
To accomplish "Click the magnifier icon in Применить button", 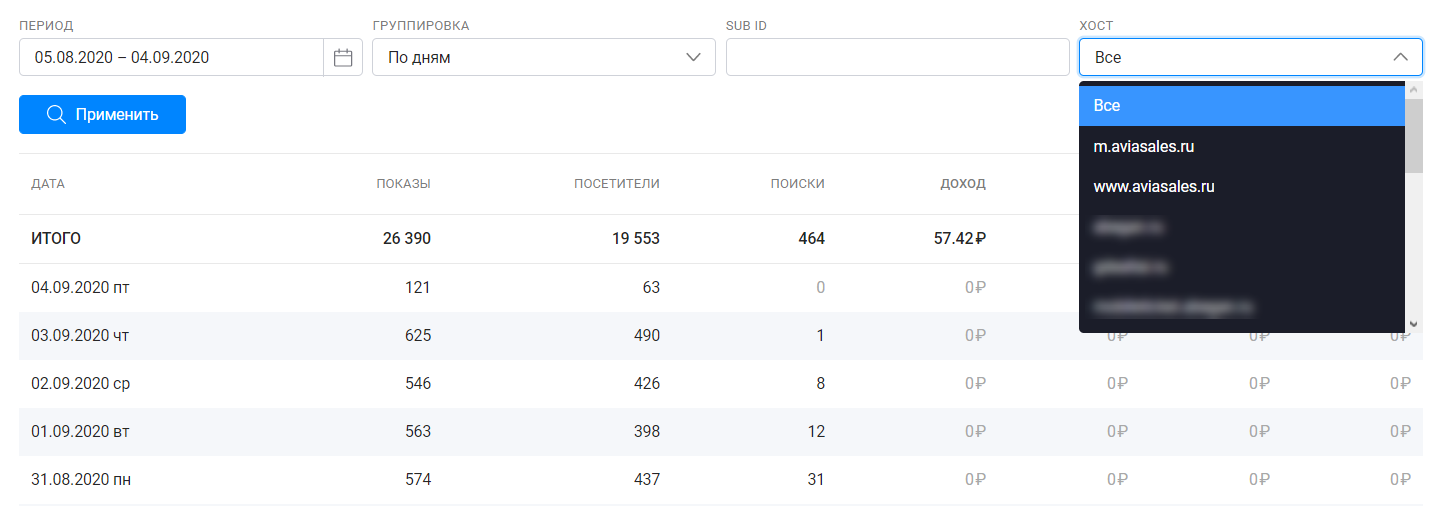I will click(56, 114).
